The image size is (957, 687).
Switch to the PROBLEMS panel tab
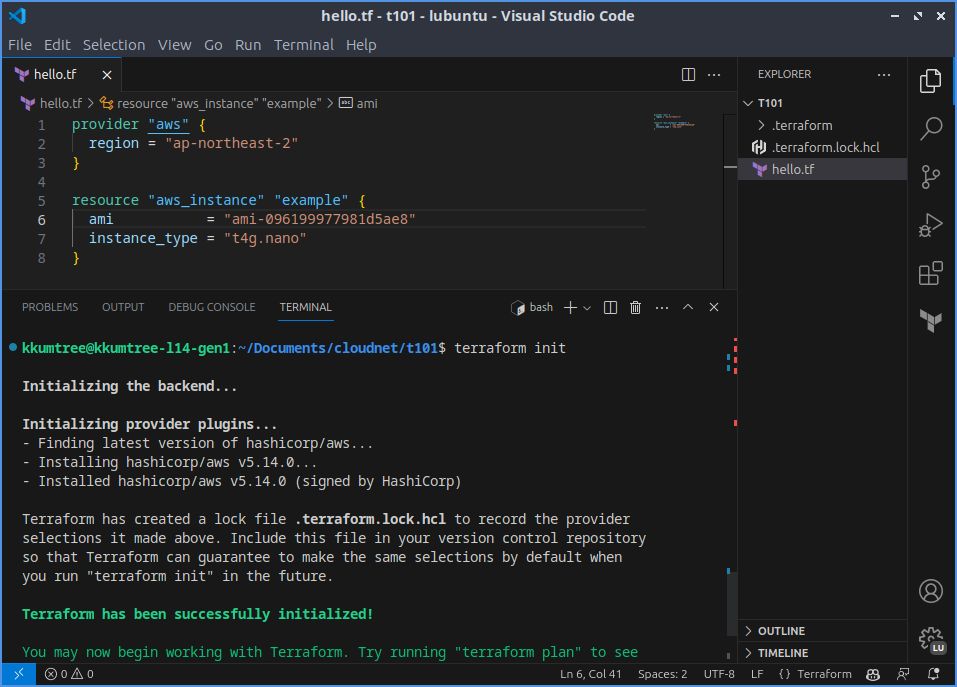[x=50, y=307]
